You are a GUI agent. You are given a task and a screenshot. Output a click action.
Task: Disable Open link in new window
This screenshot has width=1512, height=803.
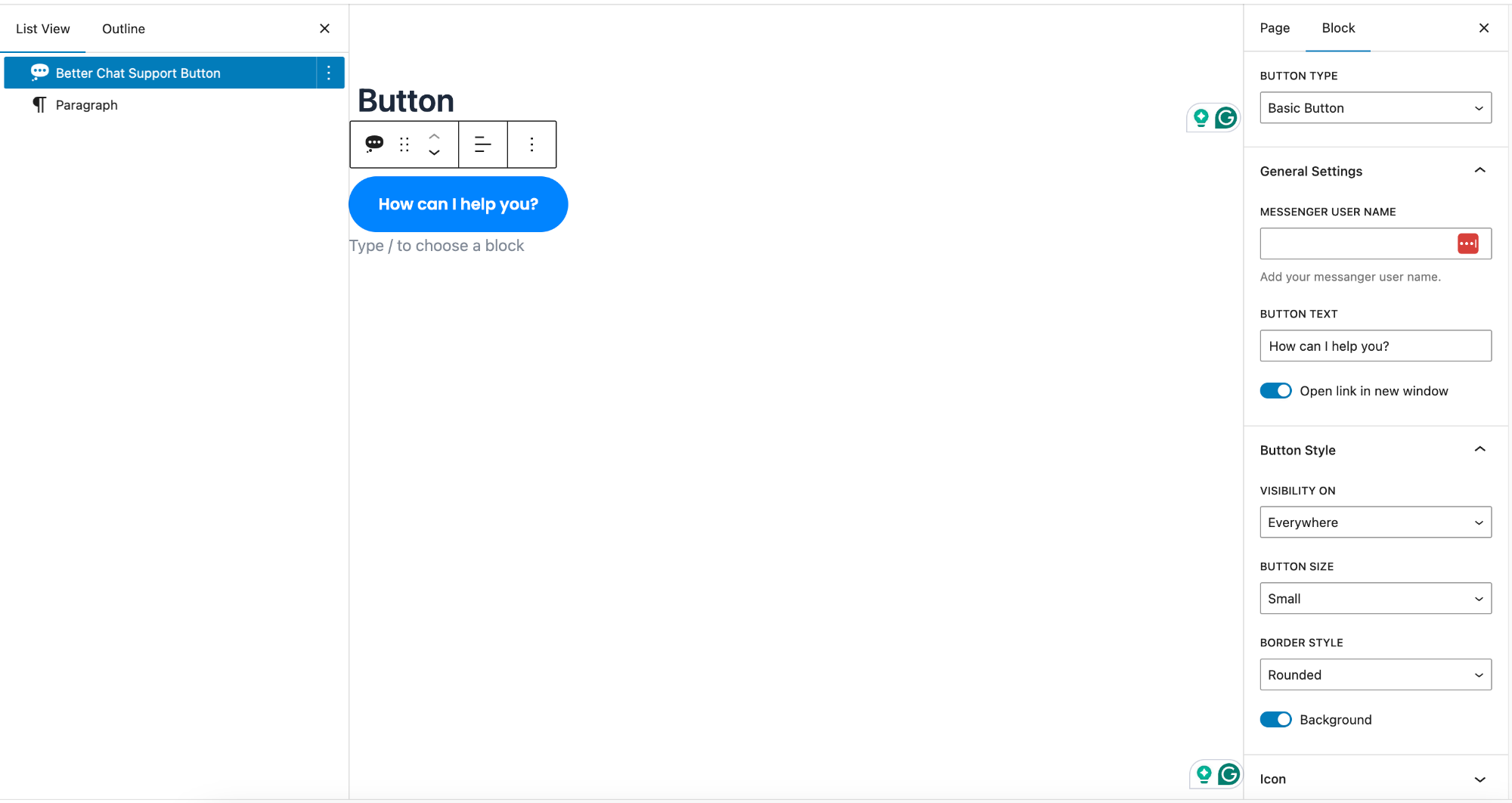[1275, 390]
